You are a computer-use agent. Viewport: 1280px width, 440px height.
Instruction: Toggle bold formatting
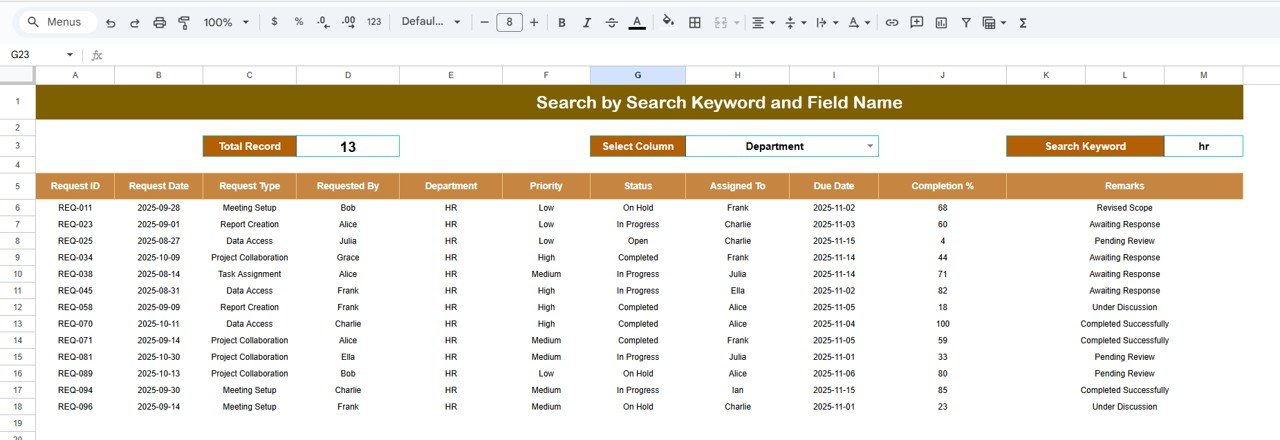tap(561, 22)
